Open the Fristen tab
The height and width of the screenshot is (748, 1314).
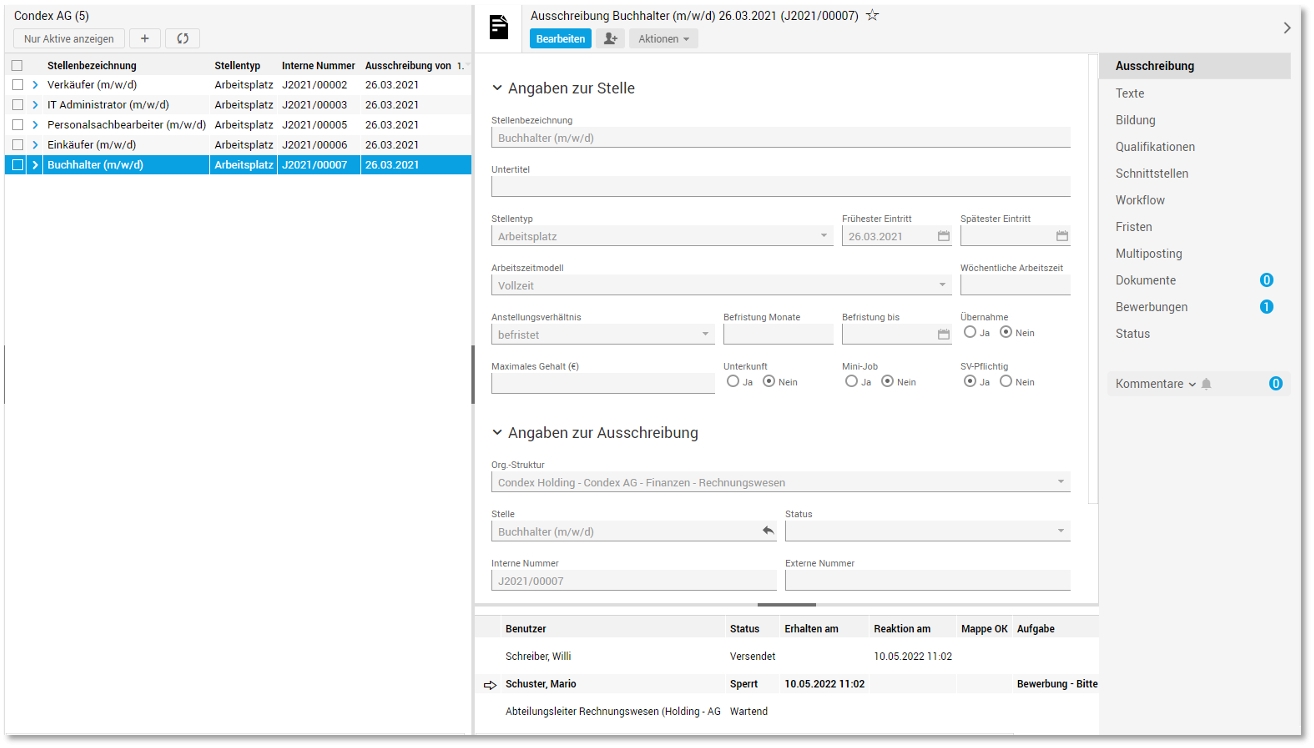coord(1134,227)
